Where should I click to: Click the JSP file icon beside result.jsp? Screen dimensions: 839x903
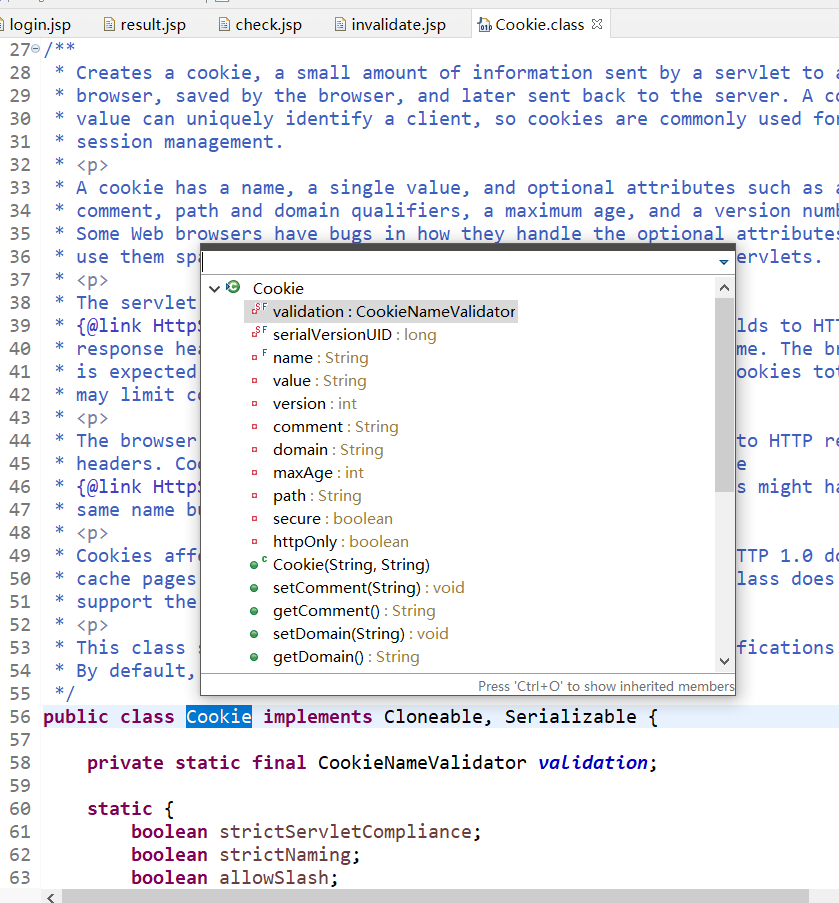[109, 25]
